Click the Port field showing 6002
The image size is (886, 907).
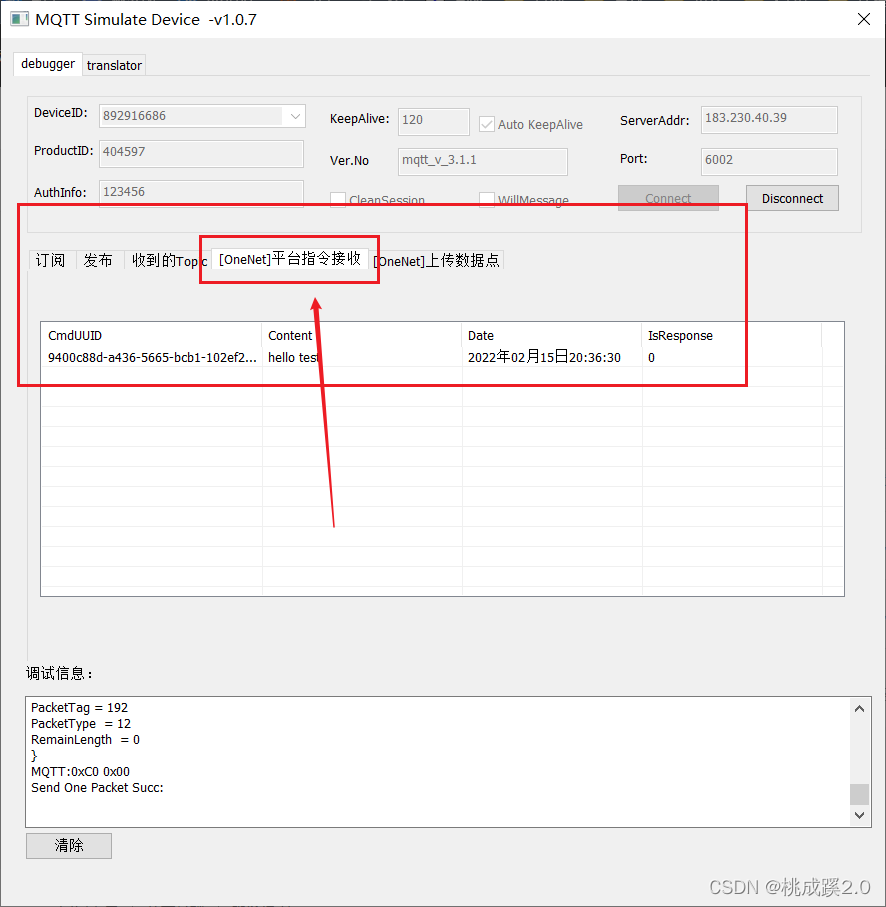coord(769,161)
